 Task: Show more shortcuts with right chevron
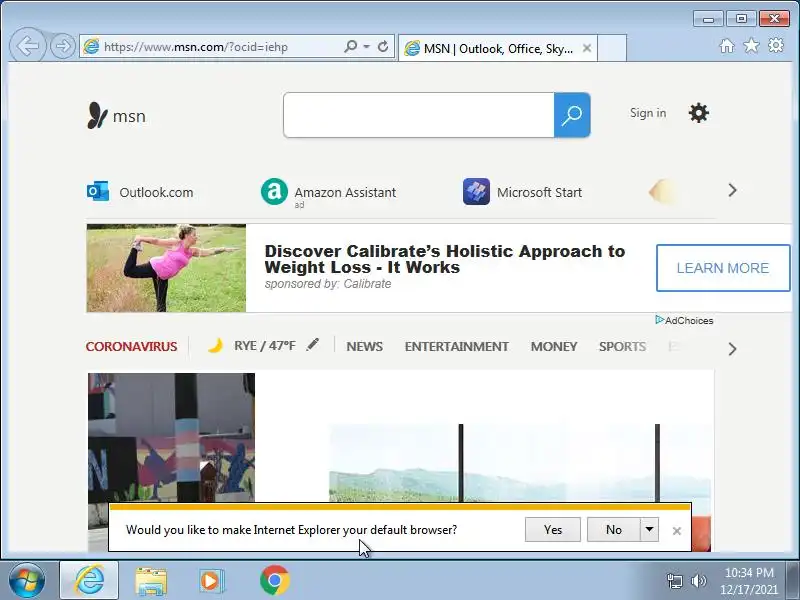(732, 190)
